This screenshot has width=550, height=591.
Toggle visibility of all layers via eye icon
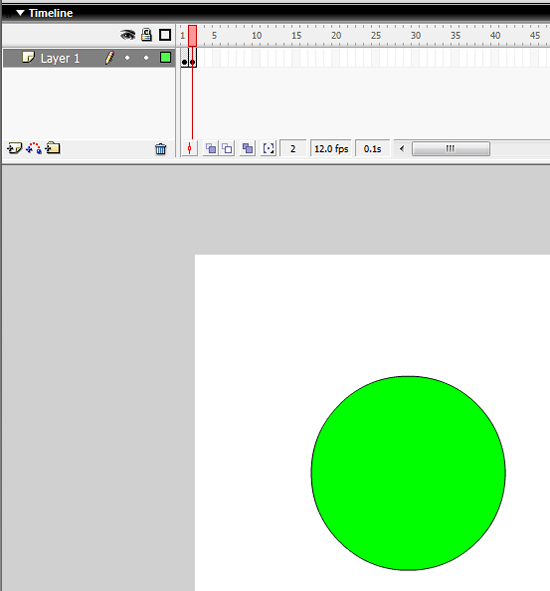[128, 35]
